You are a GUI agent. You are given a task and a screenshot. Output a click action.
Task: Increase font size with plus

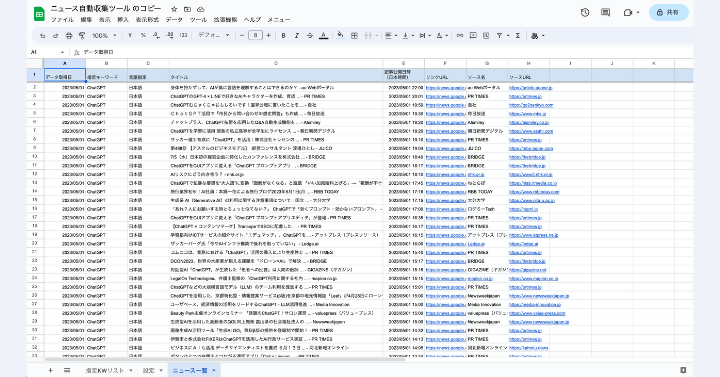tap(269, 35)
